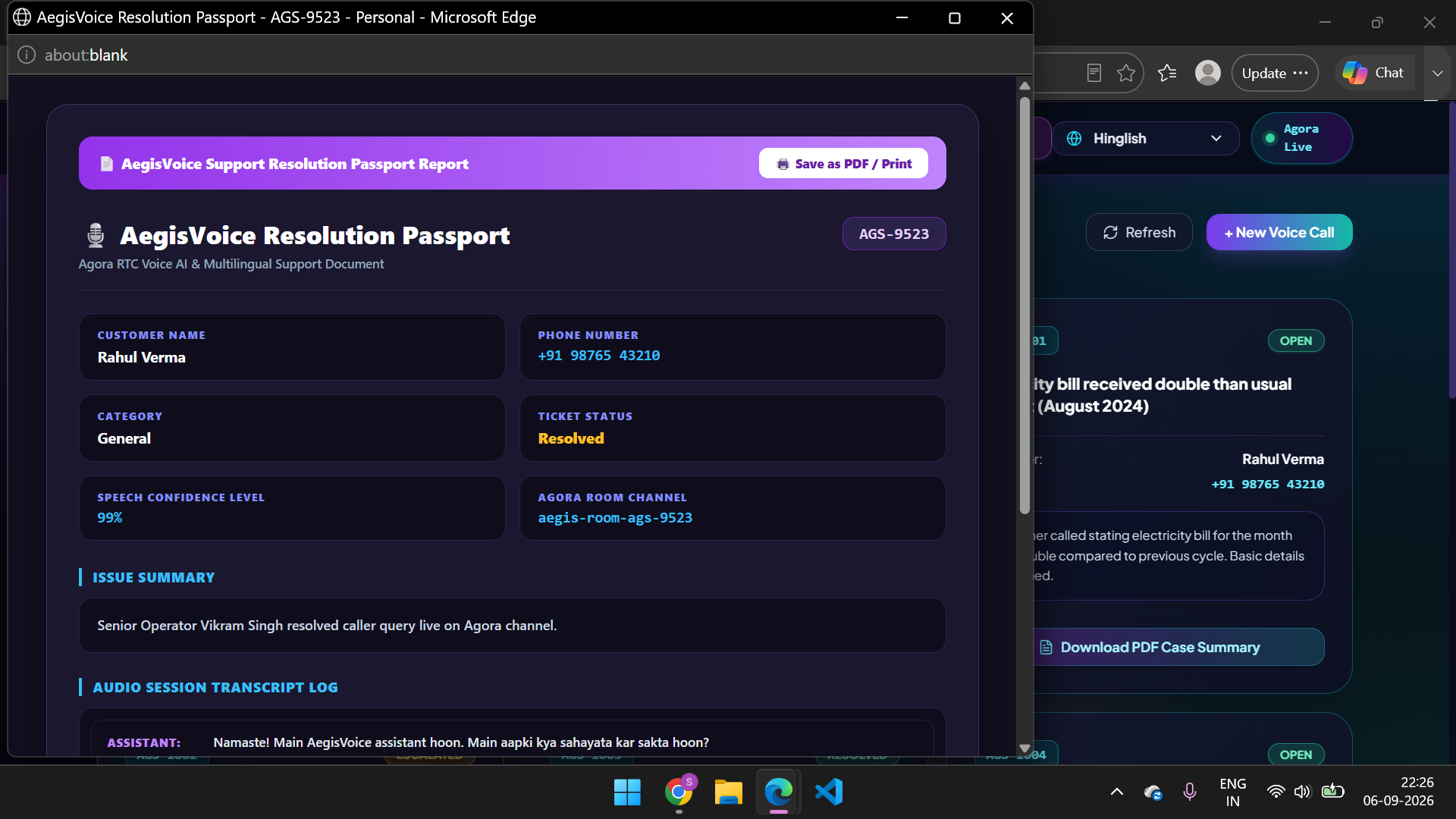This screenshot has height=819, width=1456.
Task: Click the Resolved ticket status value
Action: (571, 438)
